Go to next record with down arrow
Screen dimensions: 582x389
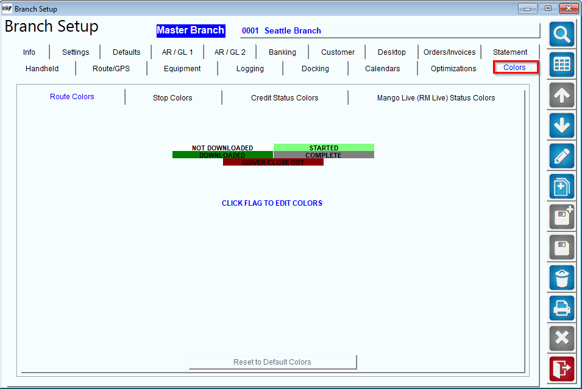(x=562, y=125)
